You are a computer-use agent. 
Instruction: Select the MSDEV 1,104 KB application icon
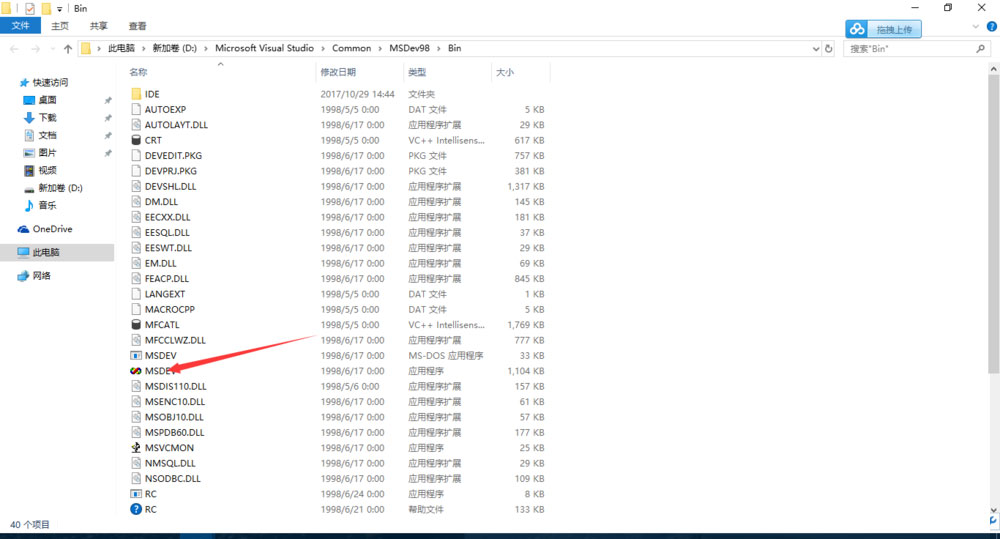tap(136, 371)
